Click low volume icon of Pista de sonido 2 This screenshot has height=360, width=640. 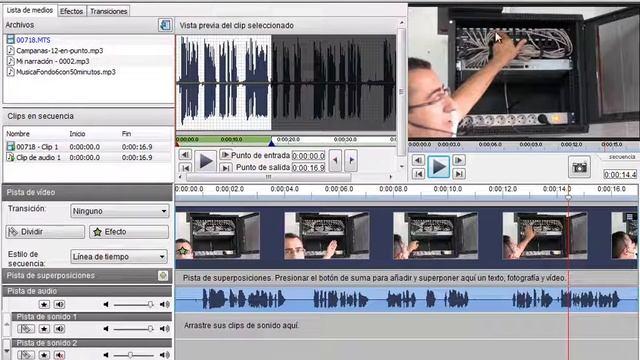[x=106, y=355]
